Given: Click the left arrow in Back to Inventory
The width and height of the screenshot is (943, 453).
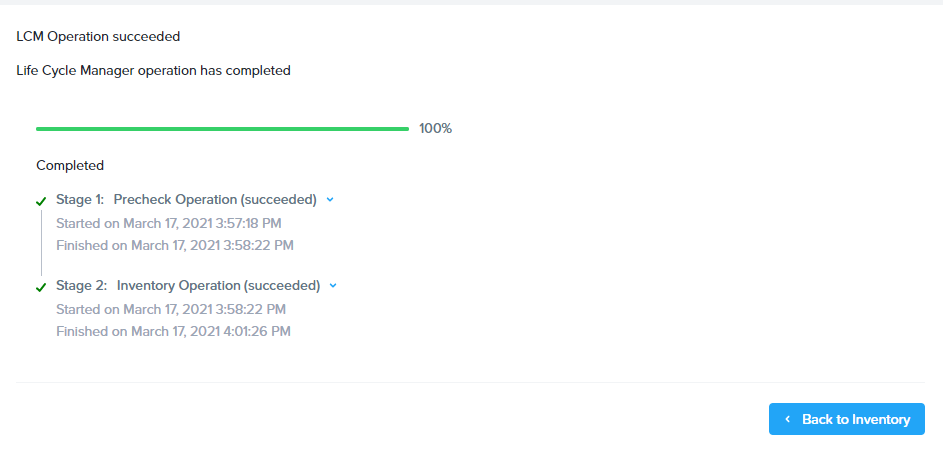Looking at the screenshot, I should [787, 419].
